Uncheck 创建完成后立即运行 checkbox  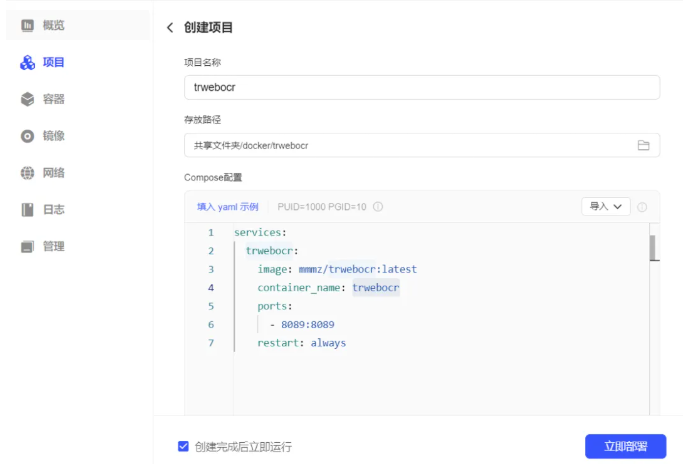tap(183, 446)
